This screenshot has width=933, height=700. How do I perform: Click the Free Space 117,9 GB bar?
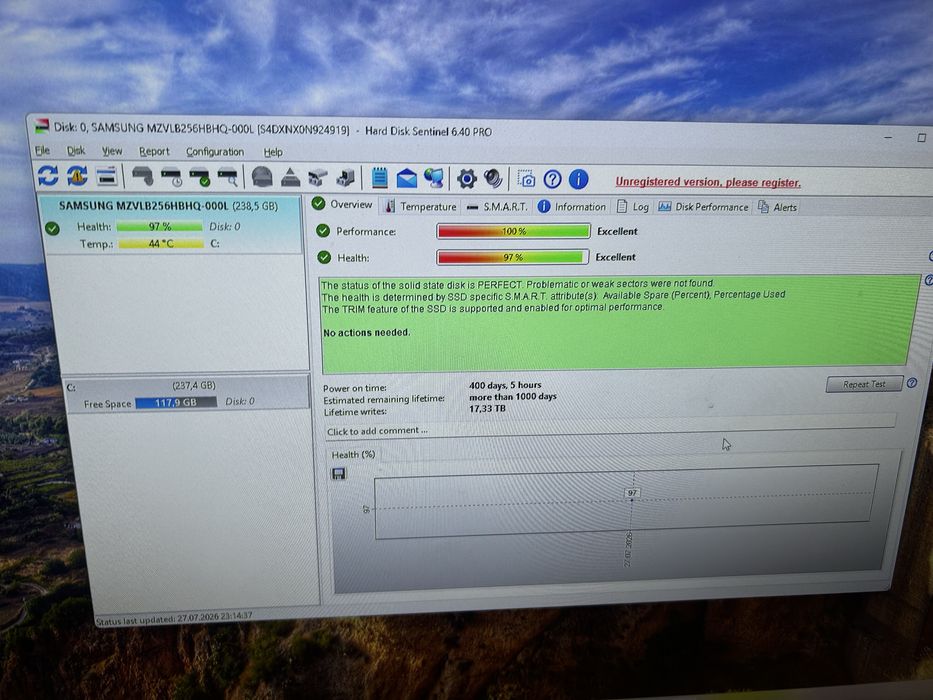(x=176, y=402)
